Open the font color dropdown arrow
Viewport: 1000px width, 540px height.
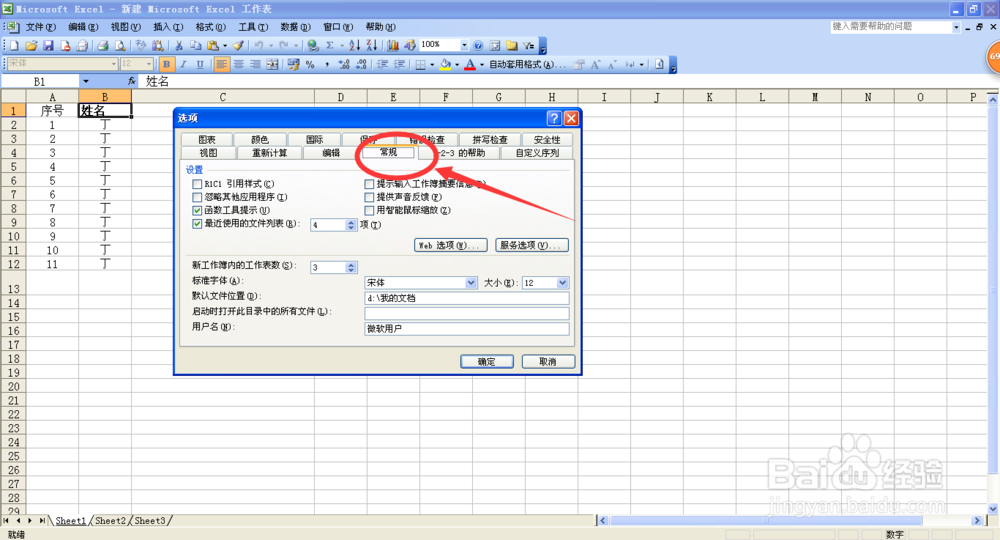pos(482,64)
